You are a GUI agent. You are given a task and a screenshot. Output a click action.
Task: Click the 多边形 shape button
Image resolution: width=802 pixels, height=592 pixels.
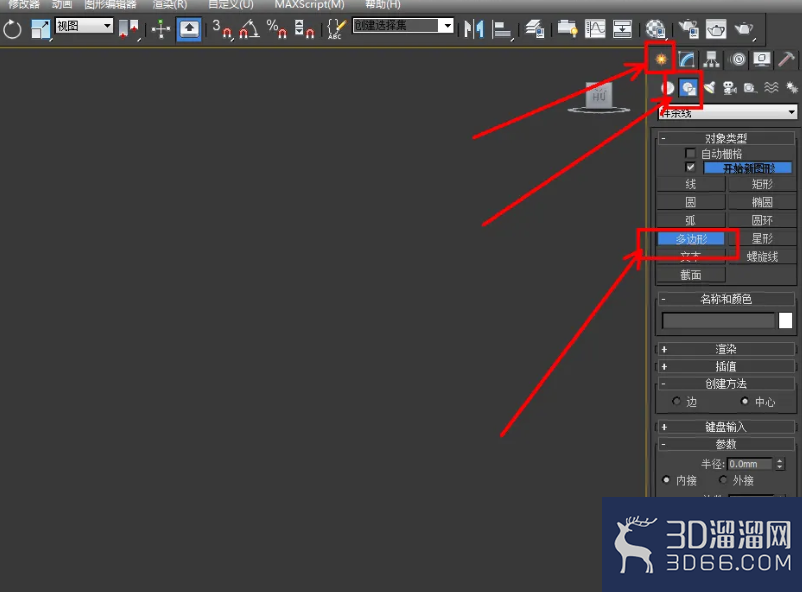[x=690, y=238]
